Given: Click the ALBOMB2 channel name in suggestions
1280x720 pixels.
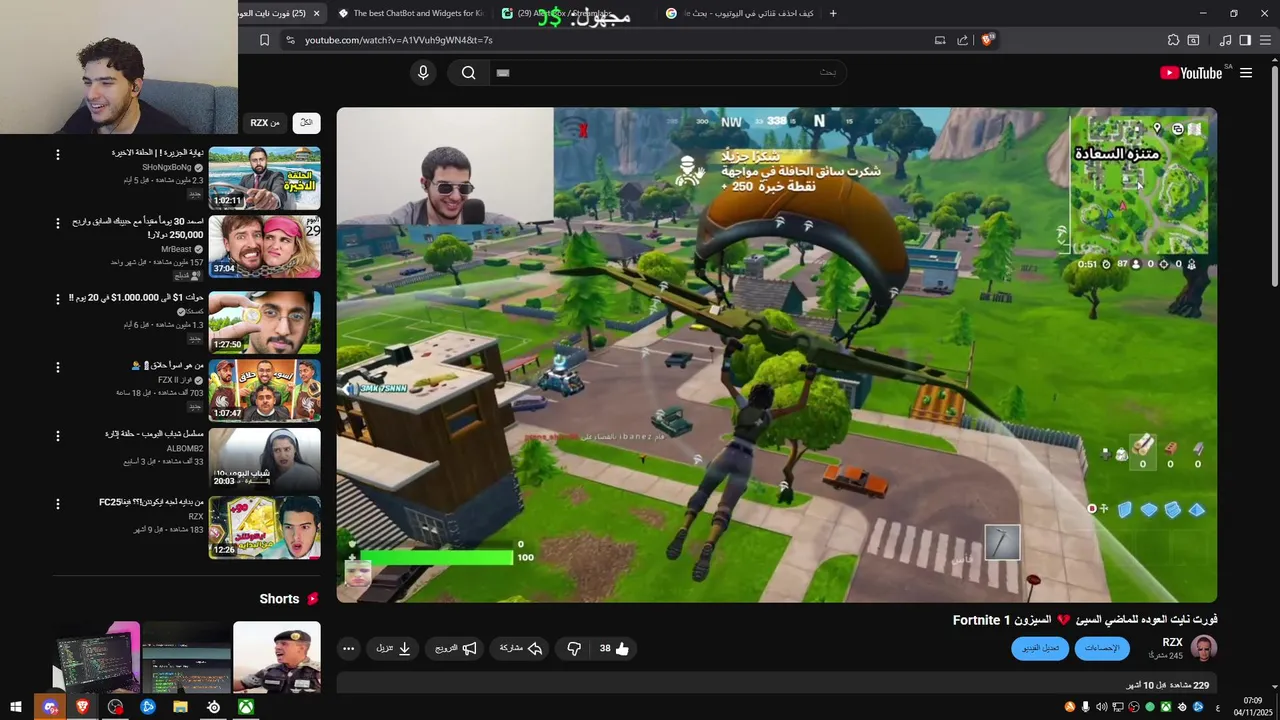Looking at the screenshot, I should coord(185,448).
